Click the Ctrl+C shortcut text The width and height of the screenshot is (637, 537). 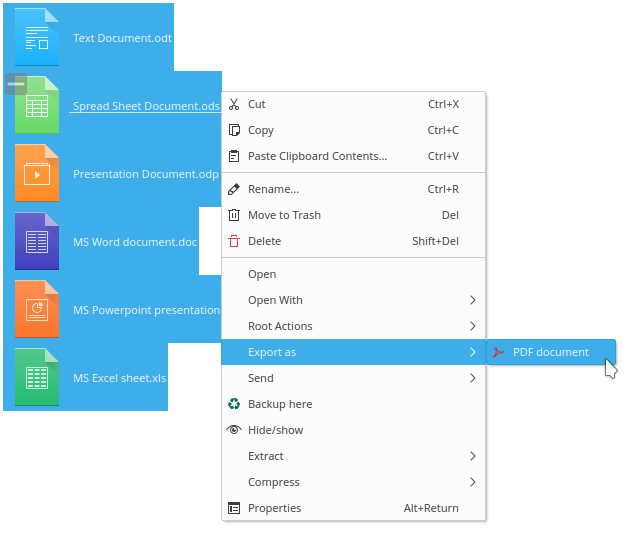(x=443, y=130)
